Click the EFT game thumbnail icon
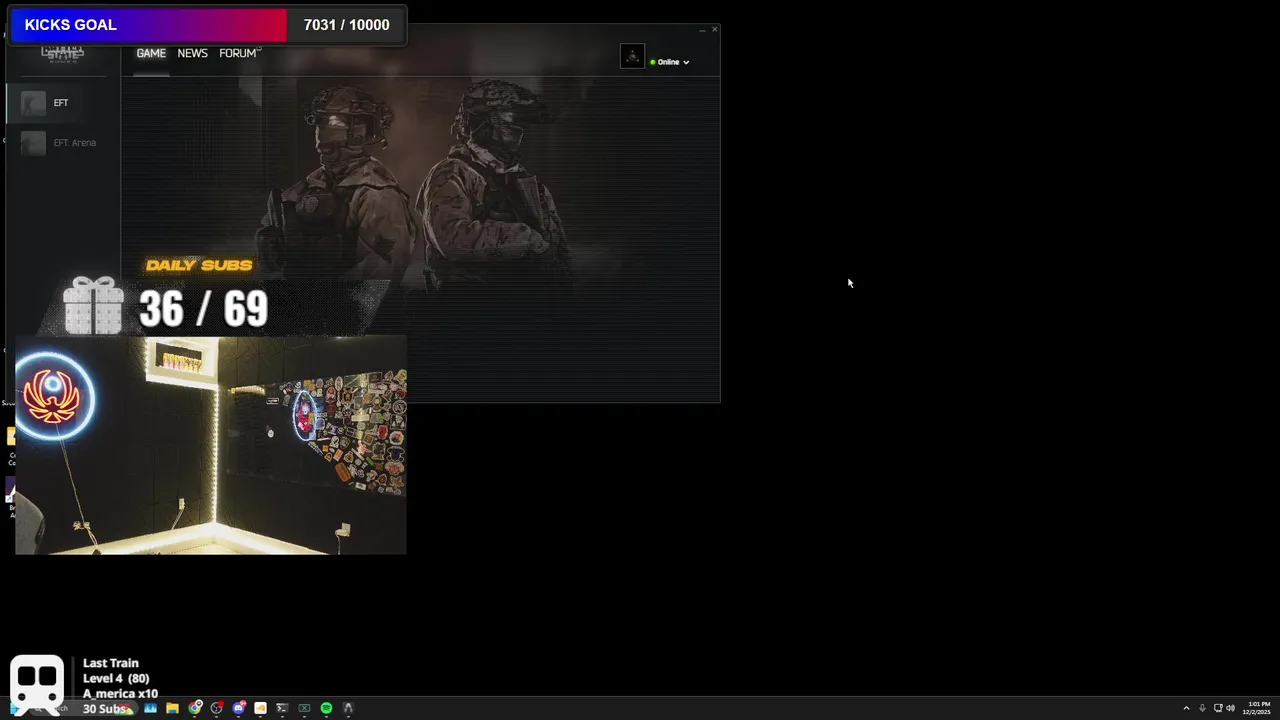 (33, 103)
